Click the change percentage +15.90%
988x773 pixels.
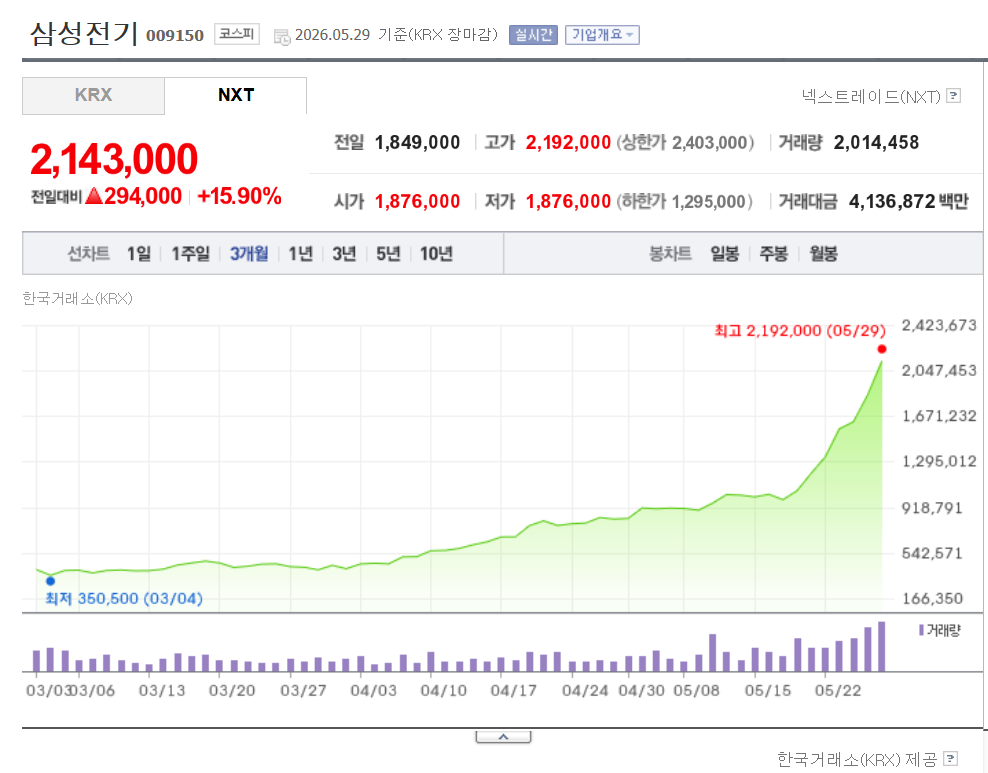click(x=239, y=196)
